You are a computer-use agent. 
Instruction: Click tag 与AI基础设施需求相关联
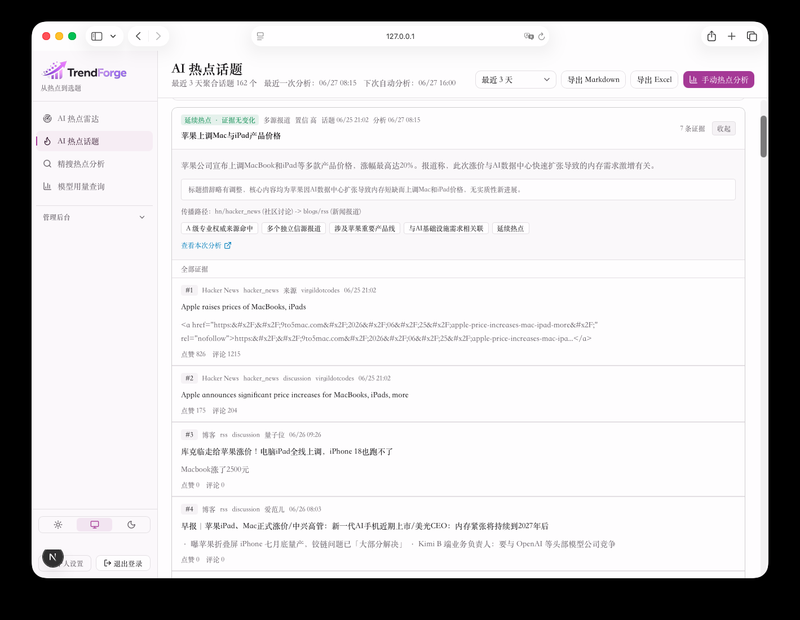pos(446,229)
